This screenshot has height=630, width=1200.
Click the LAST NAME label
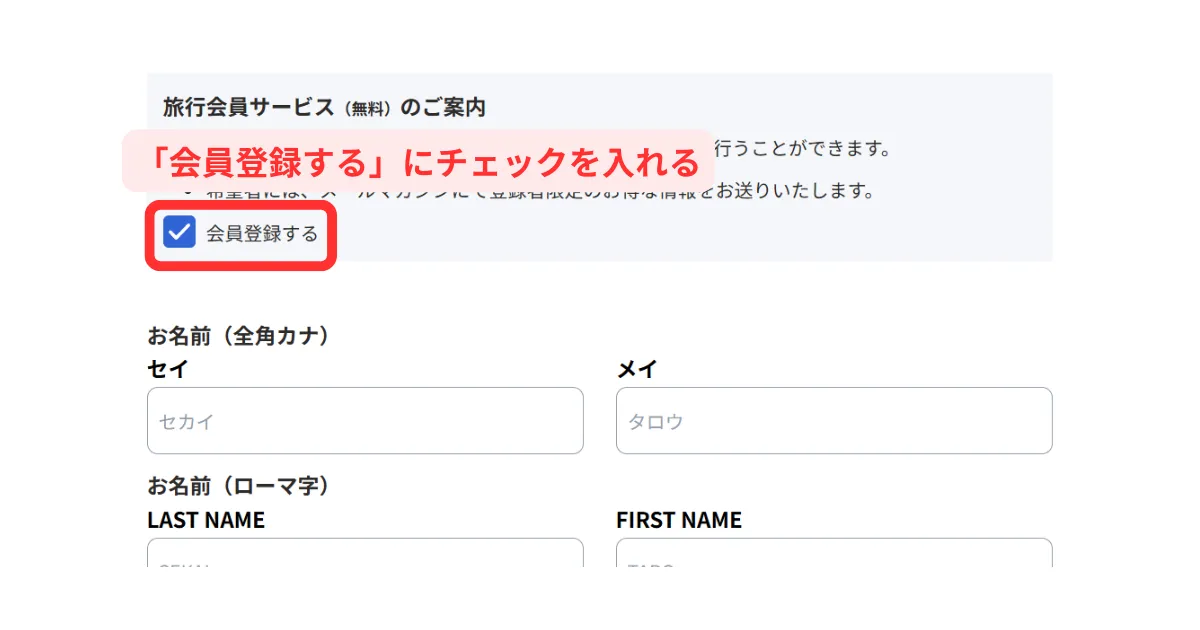coord(206,520)
